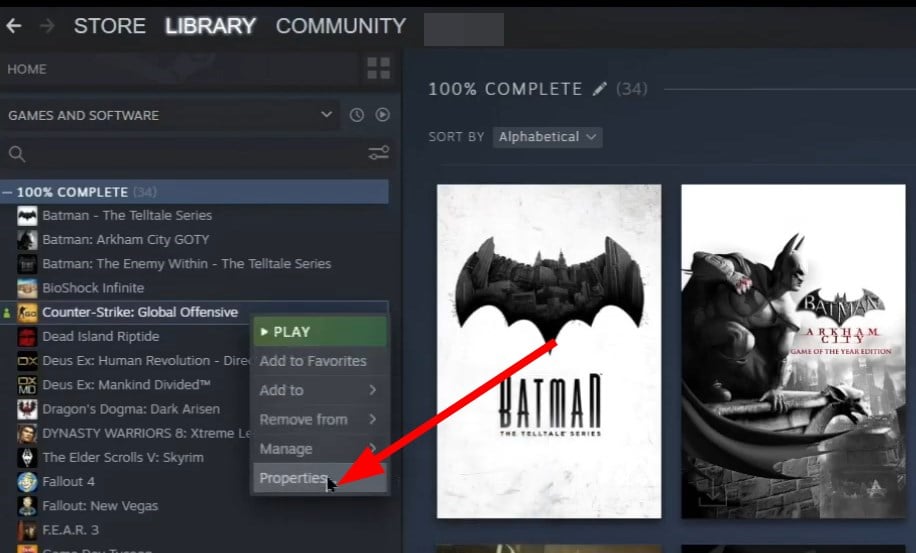Click Deus Ex Mankind Divided icon
Screen dimensions: 916x553
(27, 385)
